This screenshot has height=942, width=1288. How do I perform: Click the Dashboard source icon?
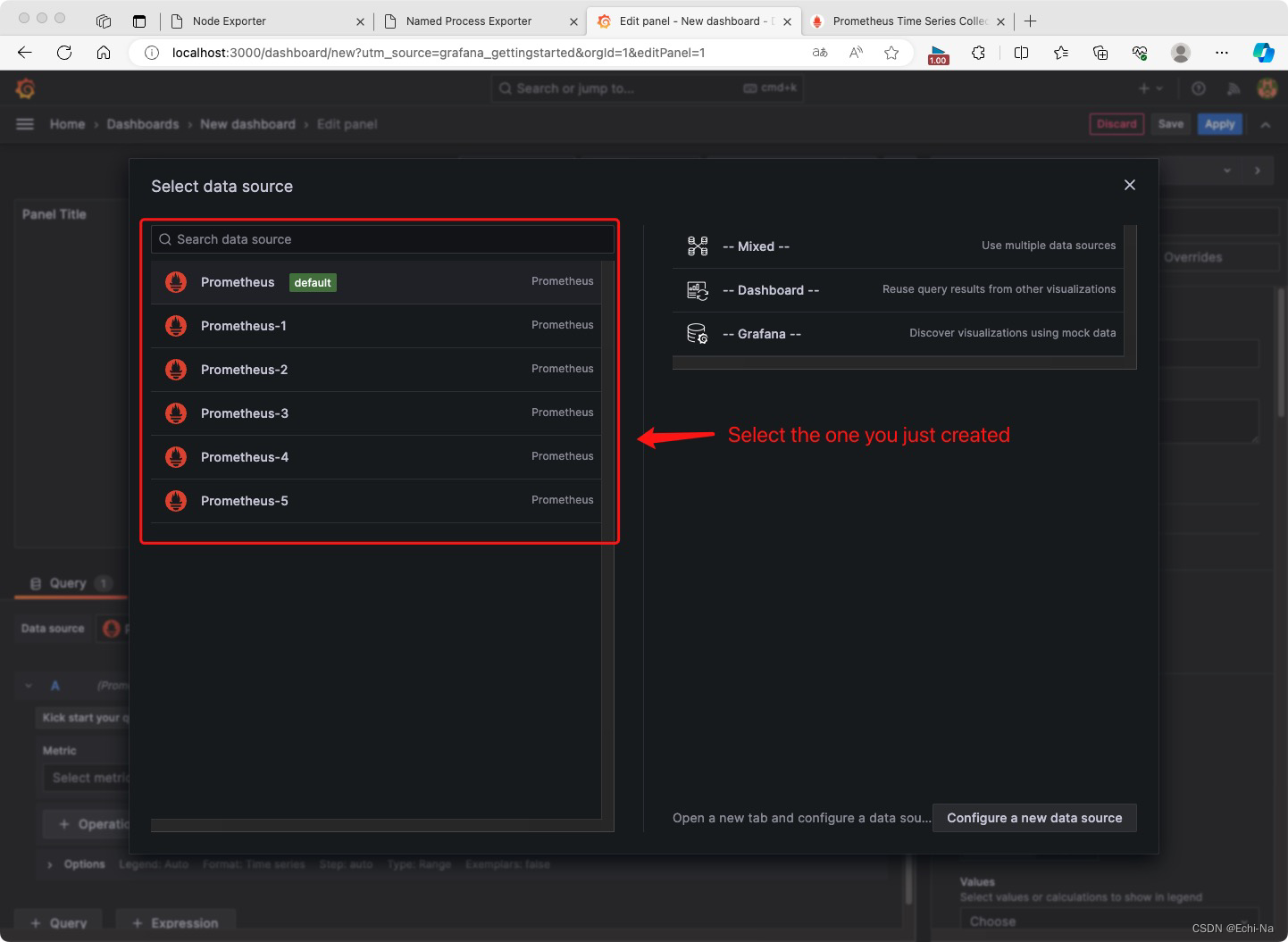[x=698, y=290]
